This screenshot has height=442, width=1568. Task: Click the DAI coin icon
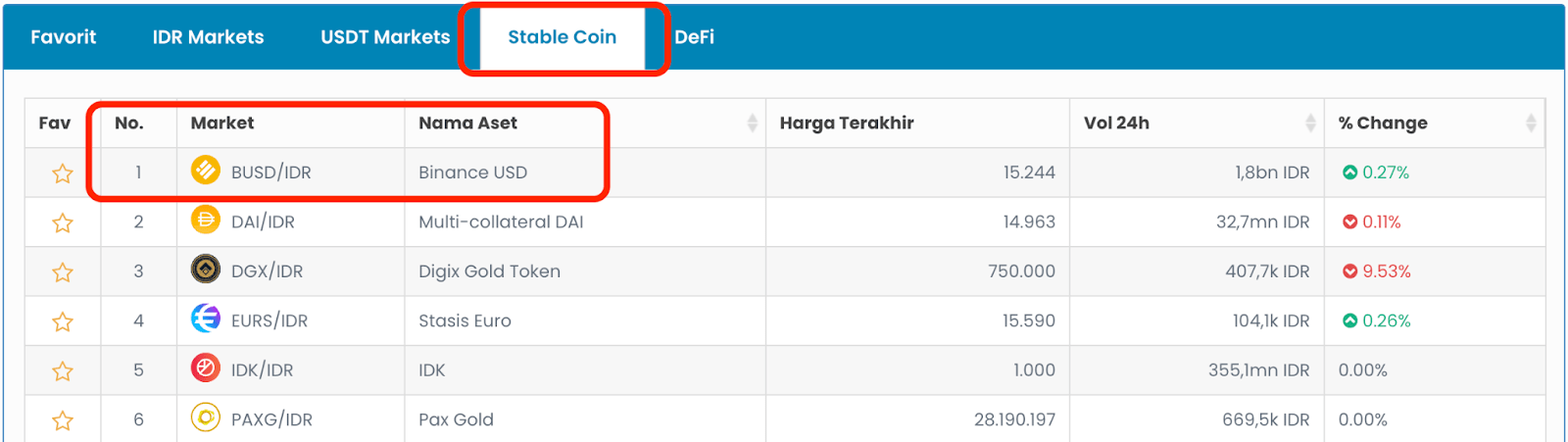tap(206, 220)
